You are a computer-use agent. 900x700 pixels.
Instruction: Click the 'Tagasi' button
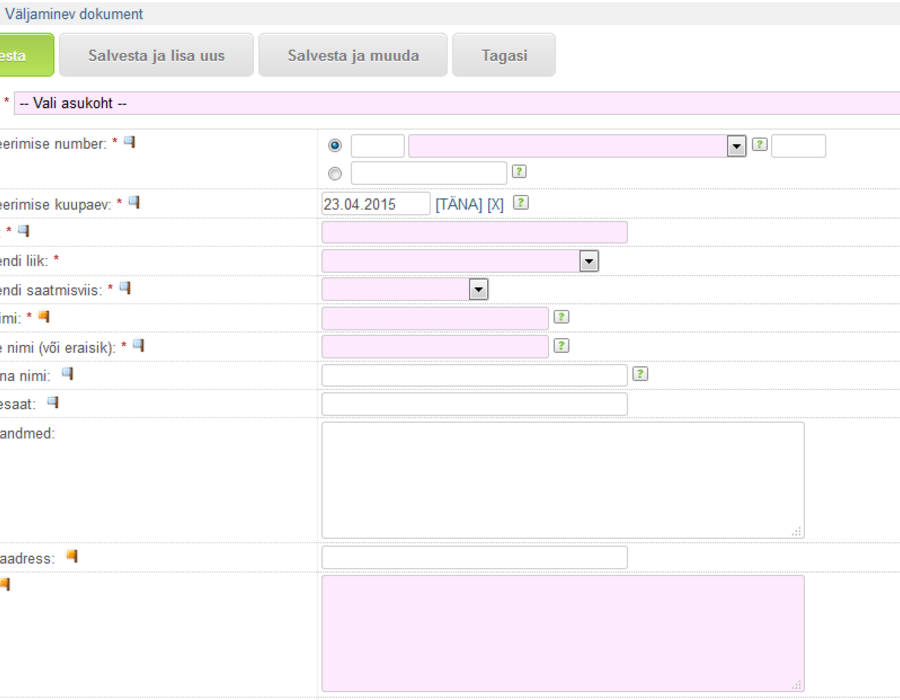pyautogui.click(x=504, y=55)
